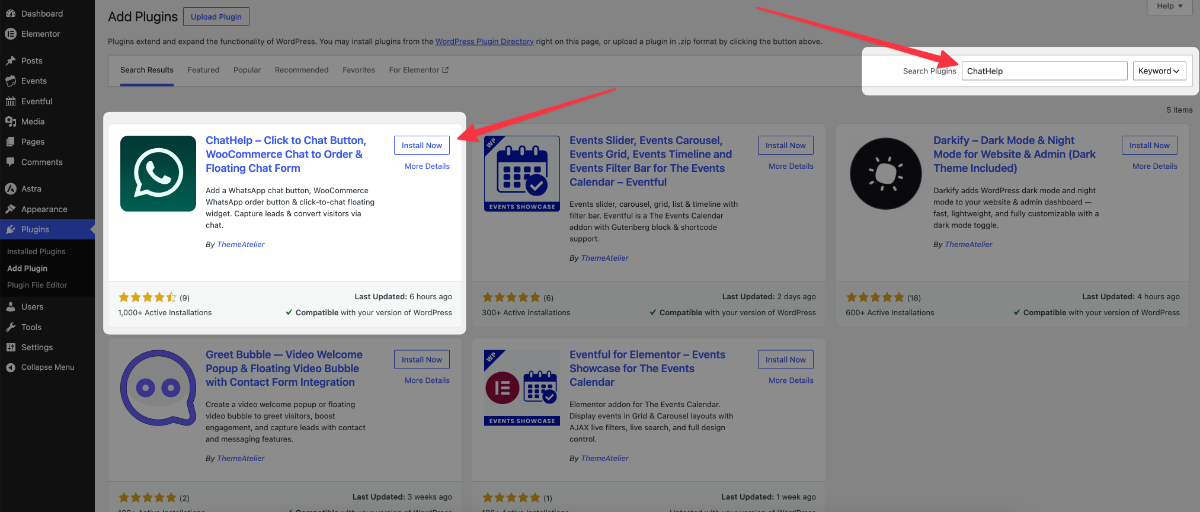Image resolution: width=1200 pixels, height=512 pixels.
Task: Click Darkify five-star rating
Action: coord(875,297)
